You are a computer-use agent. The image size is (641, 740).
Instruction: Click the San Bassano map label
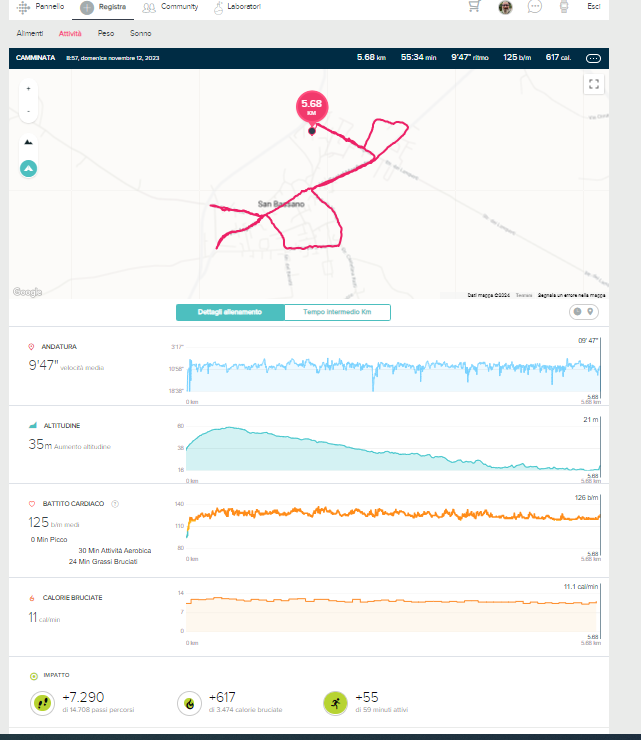coord(281,204)
